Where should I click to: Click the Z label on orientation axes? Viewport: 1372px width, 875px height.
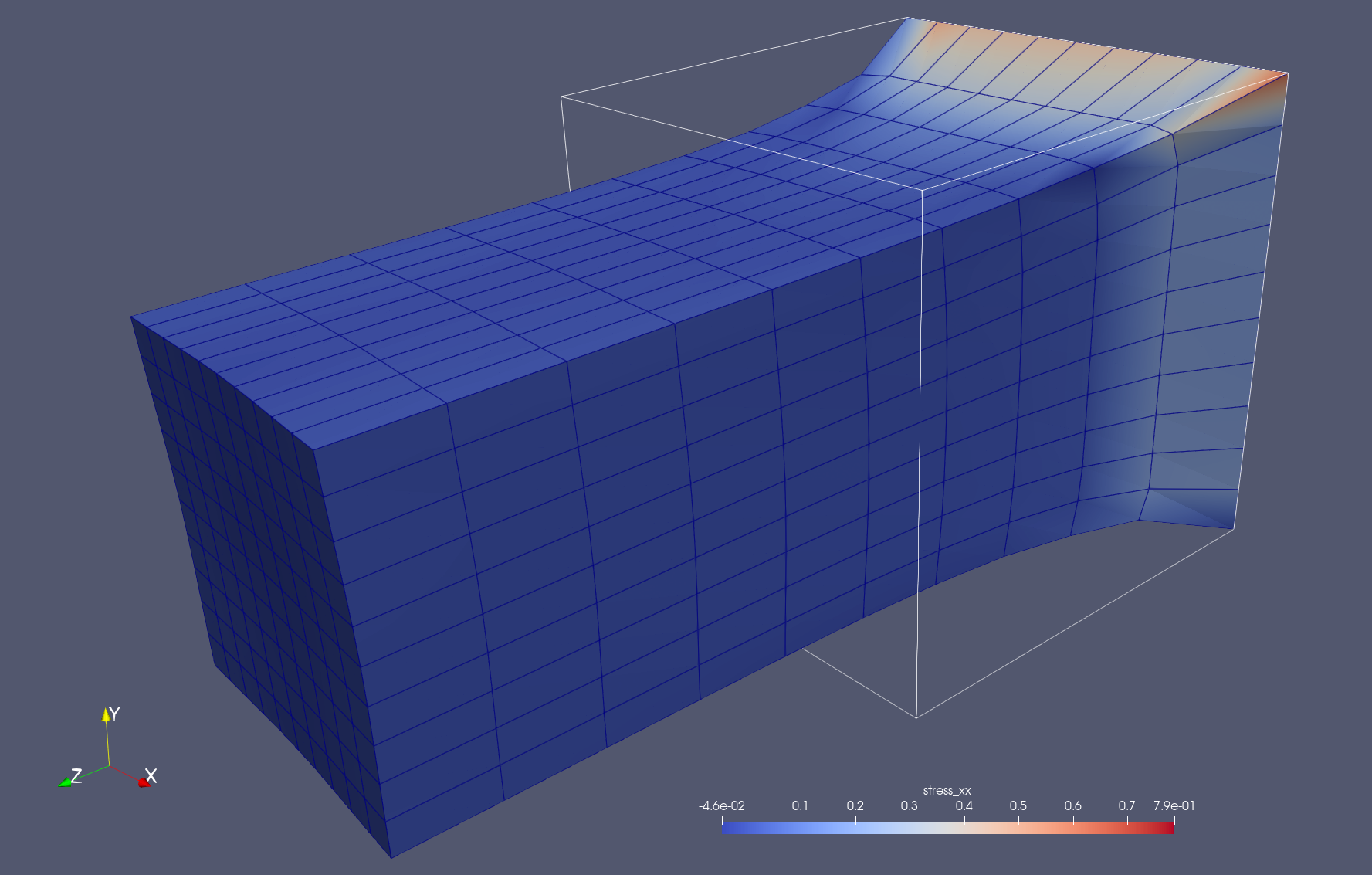[x=76, y=775]
